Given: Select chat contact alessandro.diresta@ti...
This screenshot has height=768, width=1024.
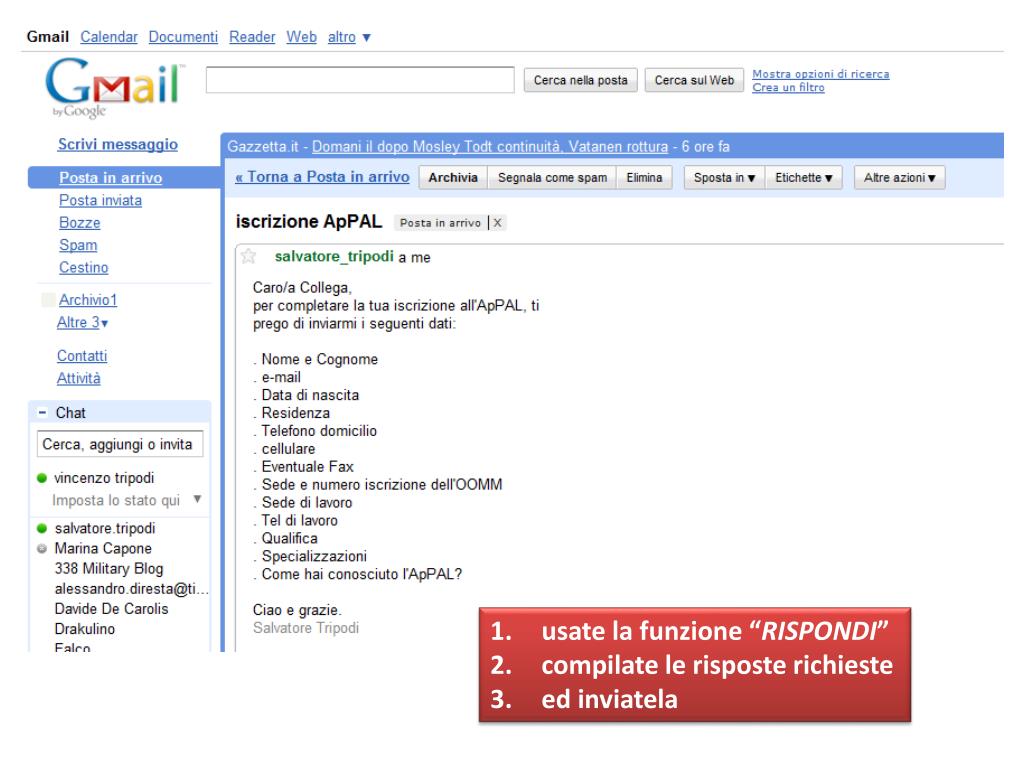Looking at the screenshot, I should [131, 589].
